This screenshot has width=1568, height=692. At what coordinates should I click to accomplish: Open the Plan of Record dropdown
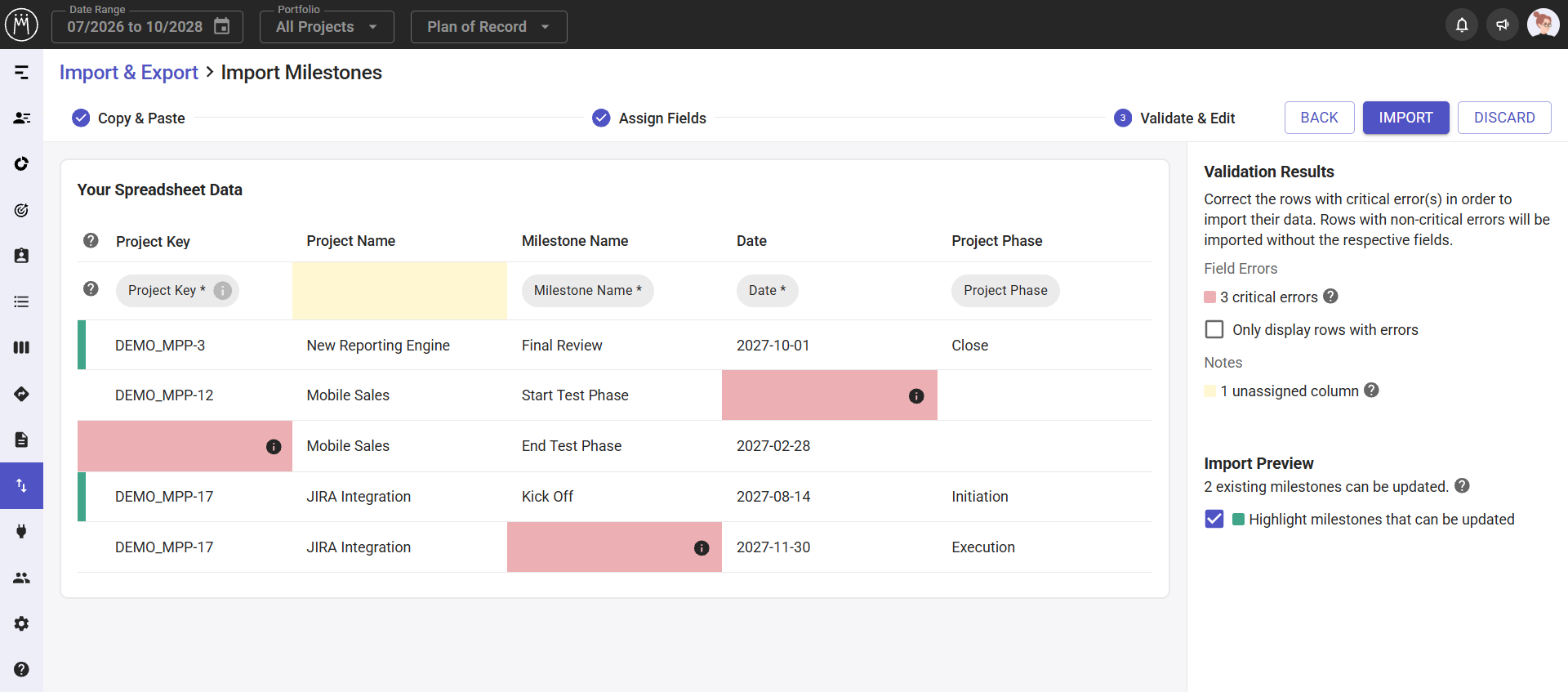488,27
